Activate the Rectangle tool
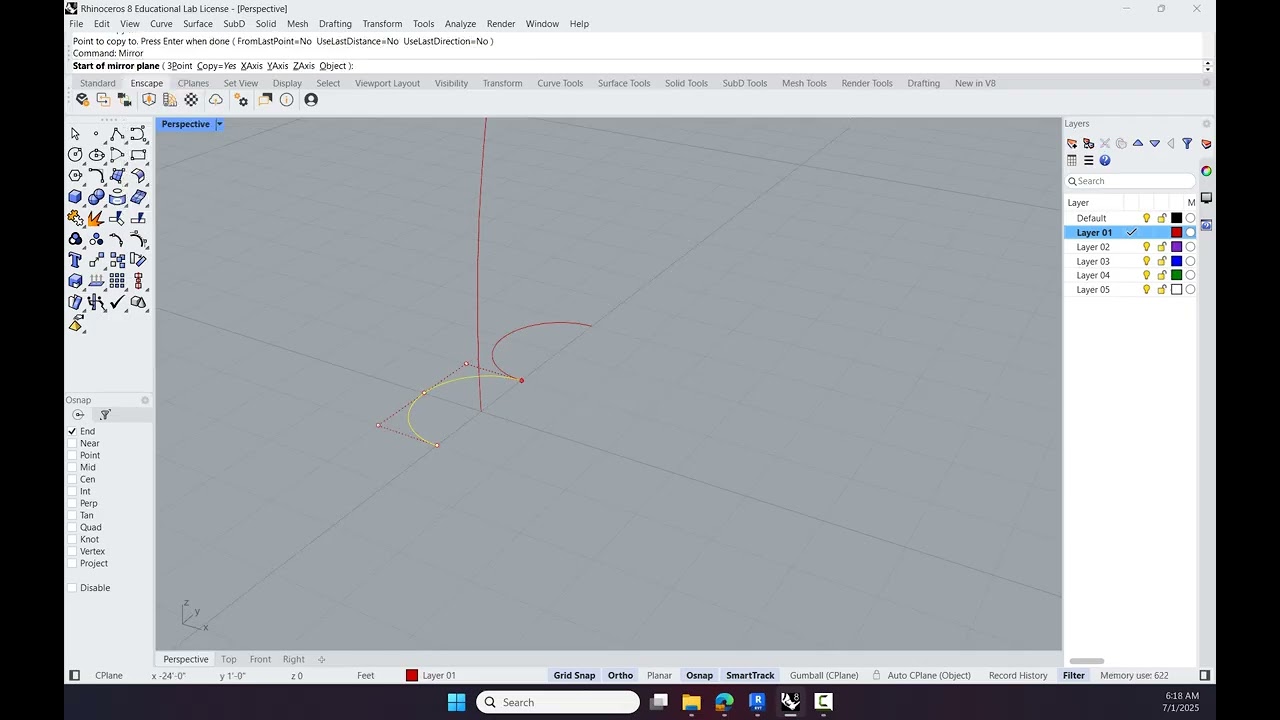The height and width of the screenshot is (720, 1280). coord(138,155)
